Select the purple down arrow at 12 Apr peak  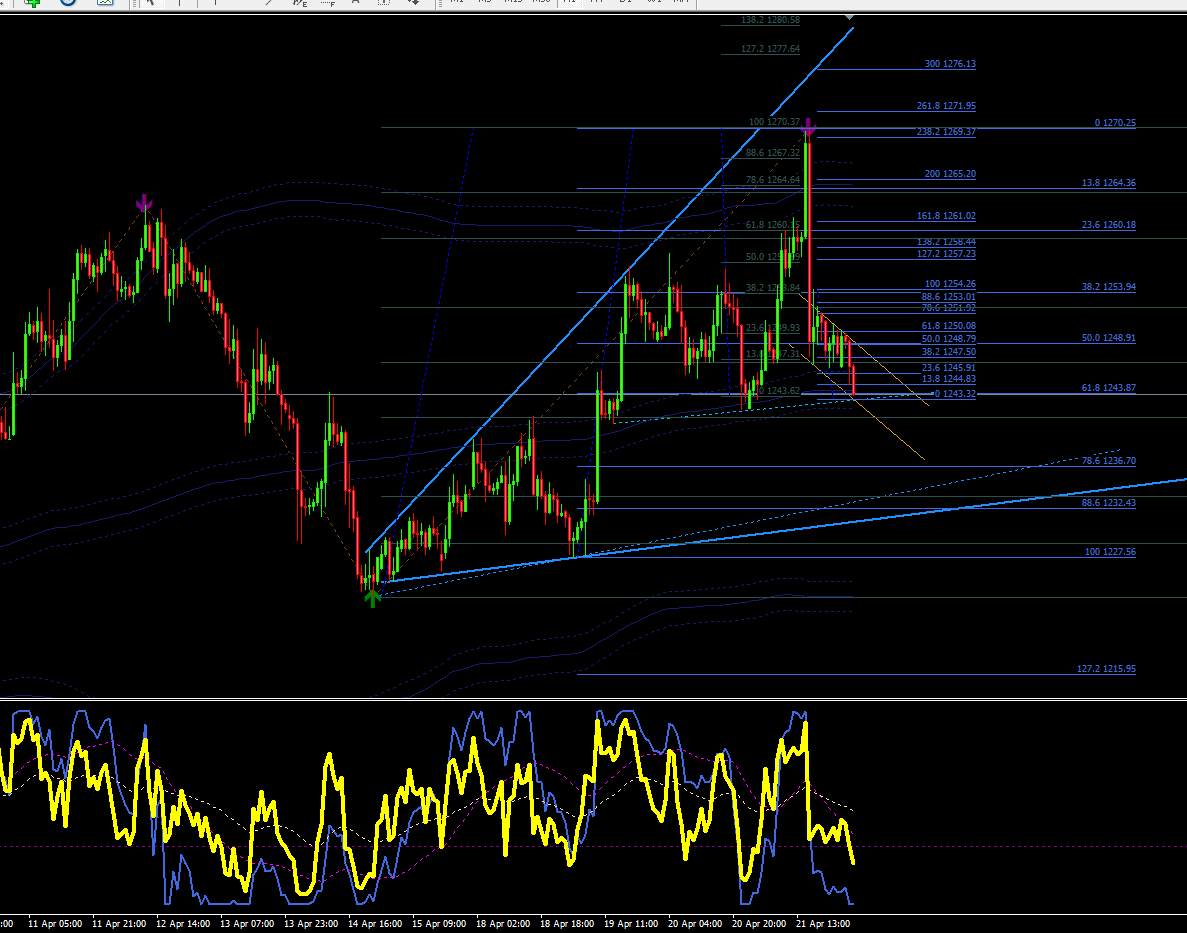pos(144,202)
